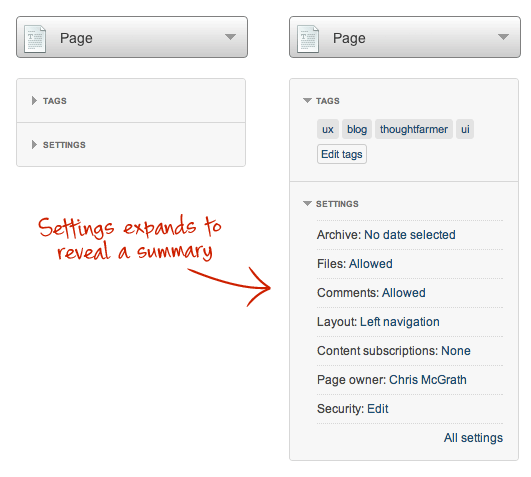Image resolution: width=531 pixels, height=477 pixels.
Task: Select the thoughtfarmer tag
Action: pos(414,129)
